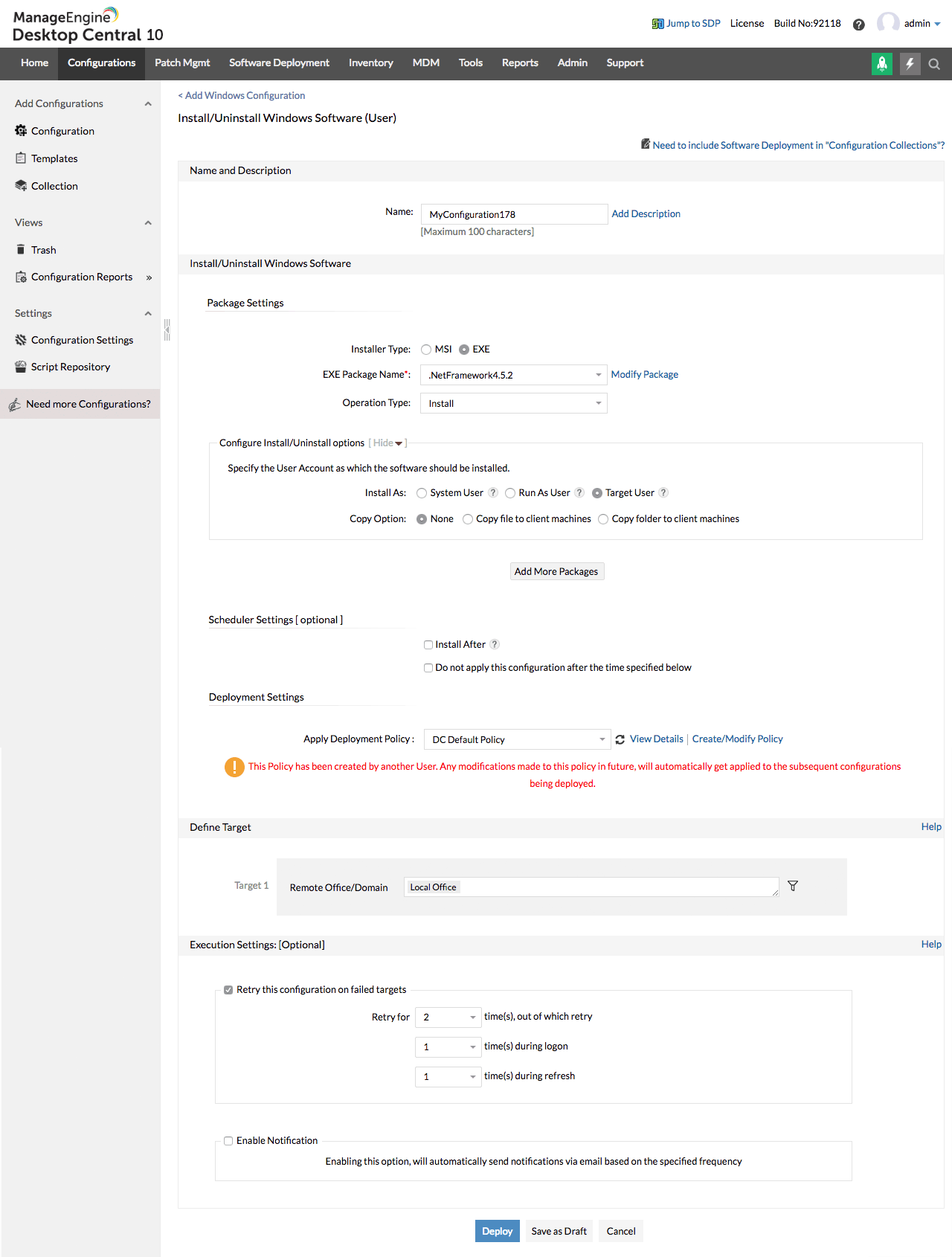Click the Collection stack icon
This screenshot has width=952, height=1257.
(21, 186)
